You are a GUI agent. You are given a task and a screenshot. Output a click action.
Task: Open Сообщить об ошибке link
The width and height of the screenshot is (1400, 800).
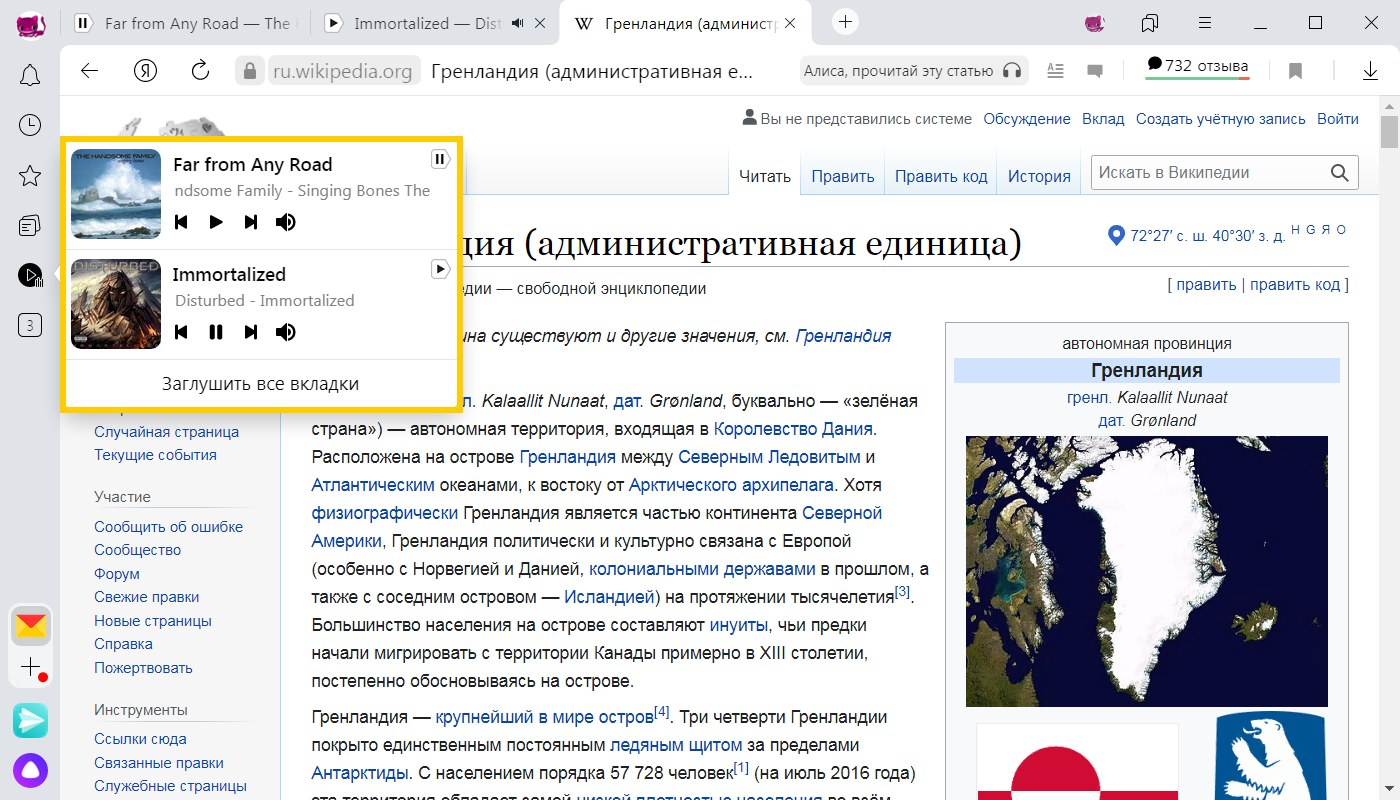(169, 527)
